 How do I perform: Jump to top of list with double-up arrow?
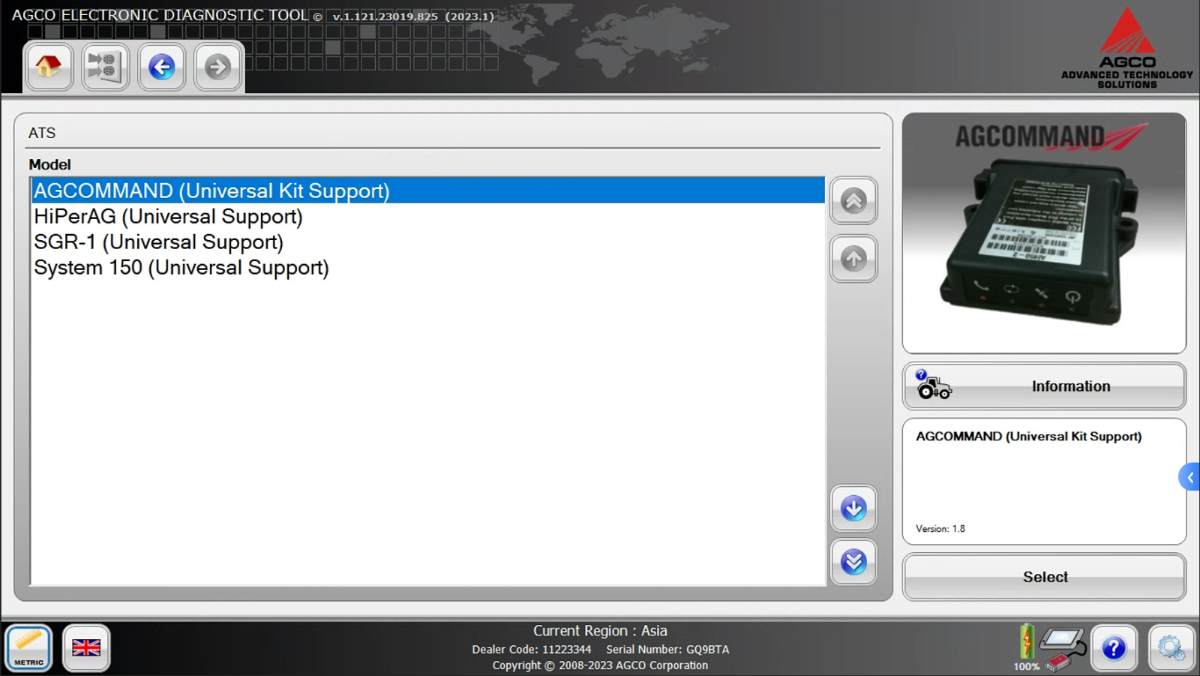[853, 201]
